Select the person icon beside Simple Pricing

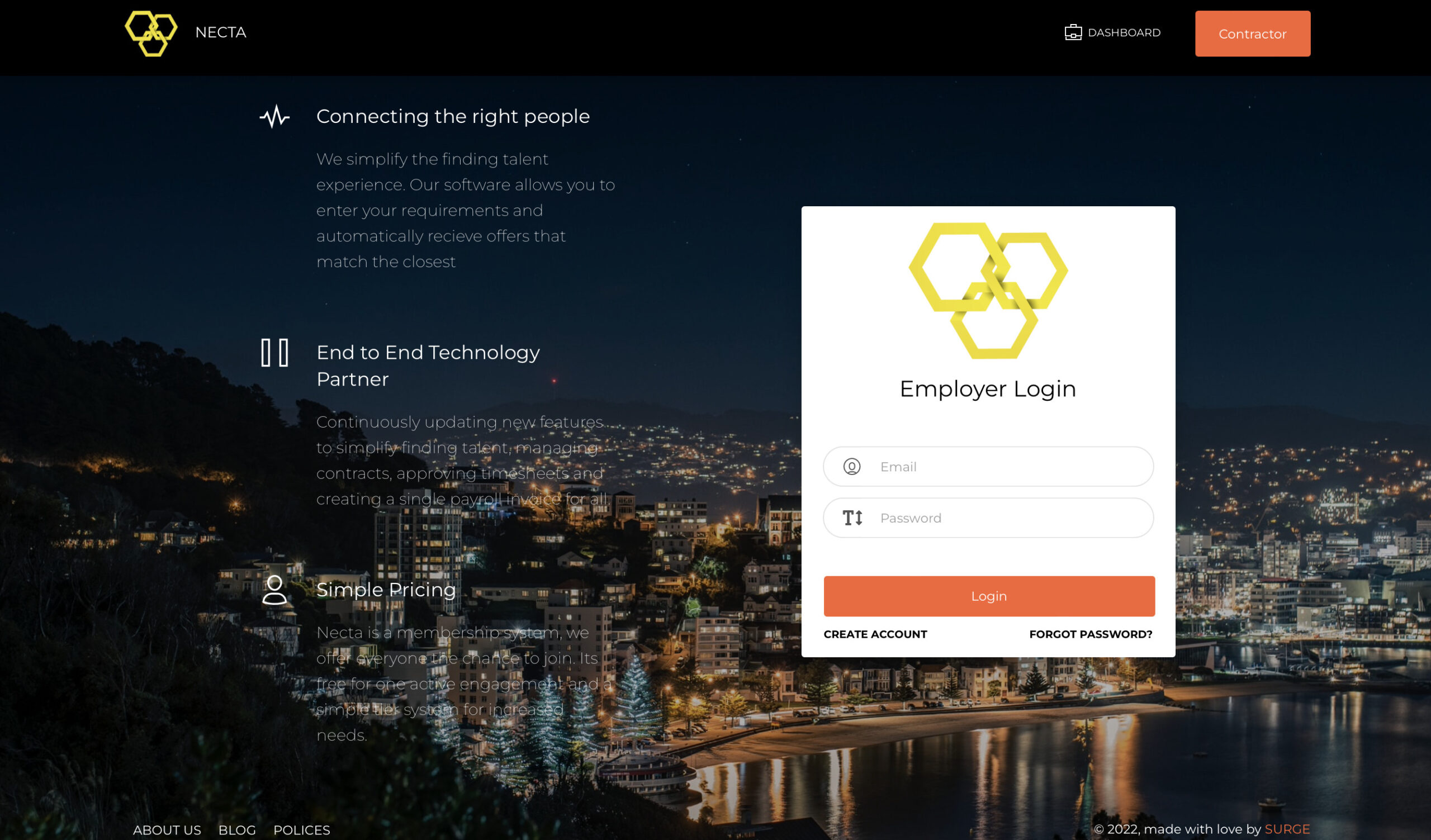pyautogui.click(x=276, y=590)
